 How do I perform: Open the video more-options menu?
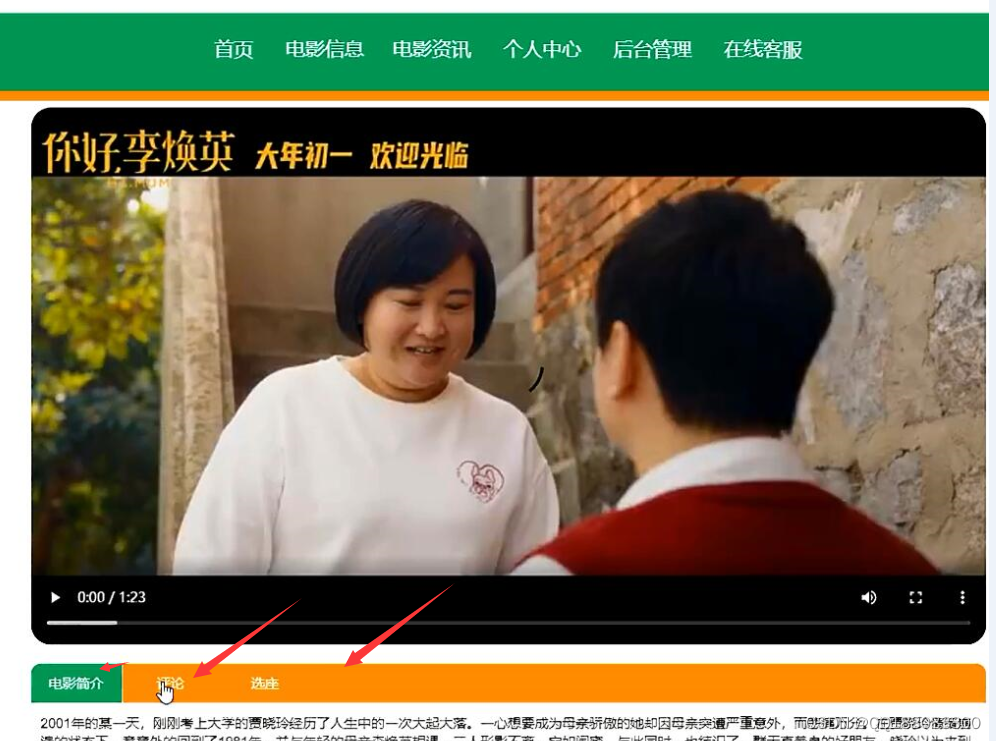[x=962, y=597]
